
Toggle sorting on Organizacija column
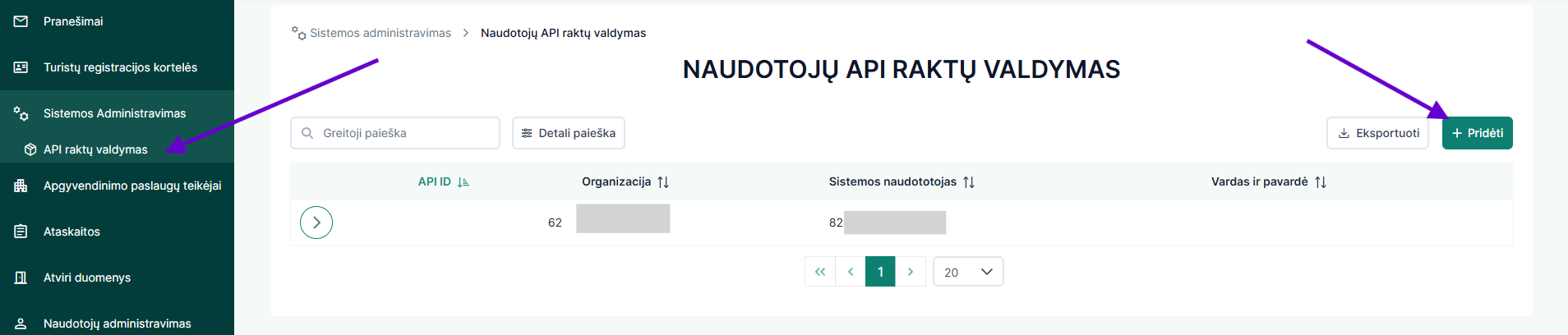click(x=663, y=182)
